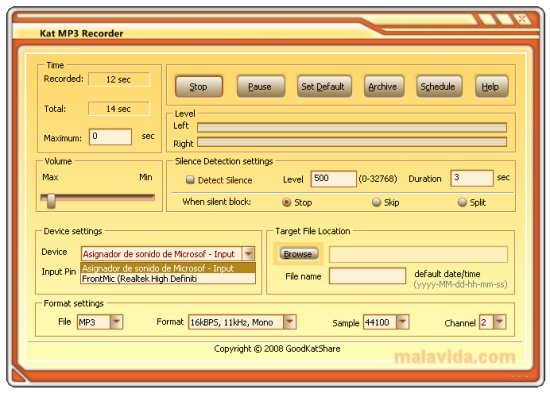Choose Asignador de sonido de Microsof - Input
The image size is (550, 393).
pyautogui.click(x=168, y=268)
